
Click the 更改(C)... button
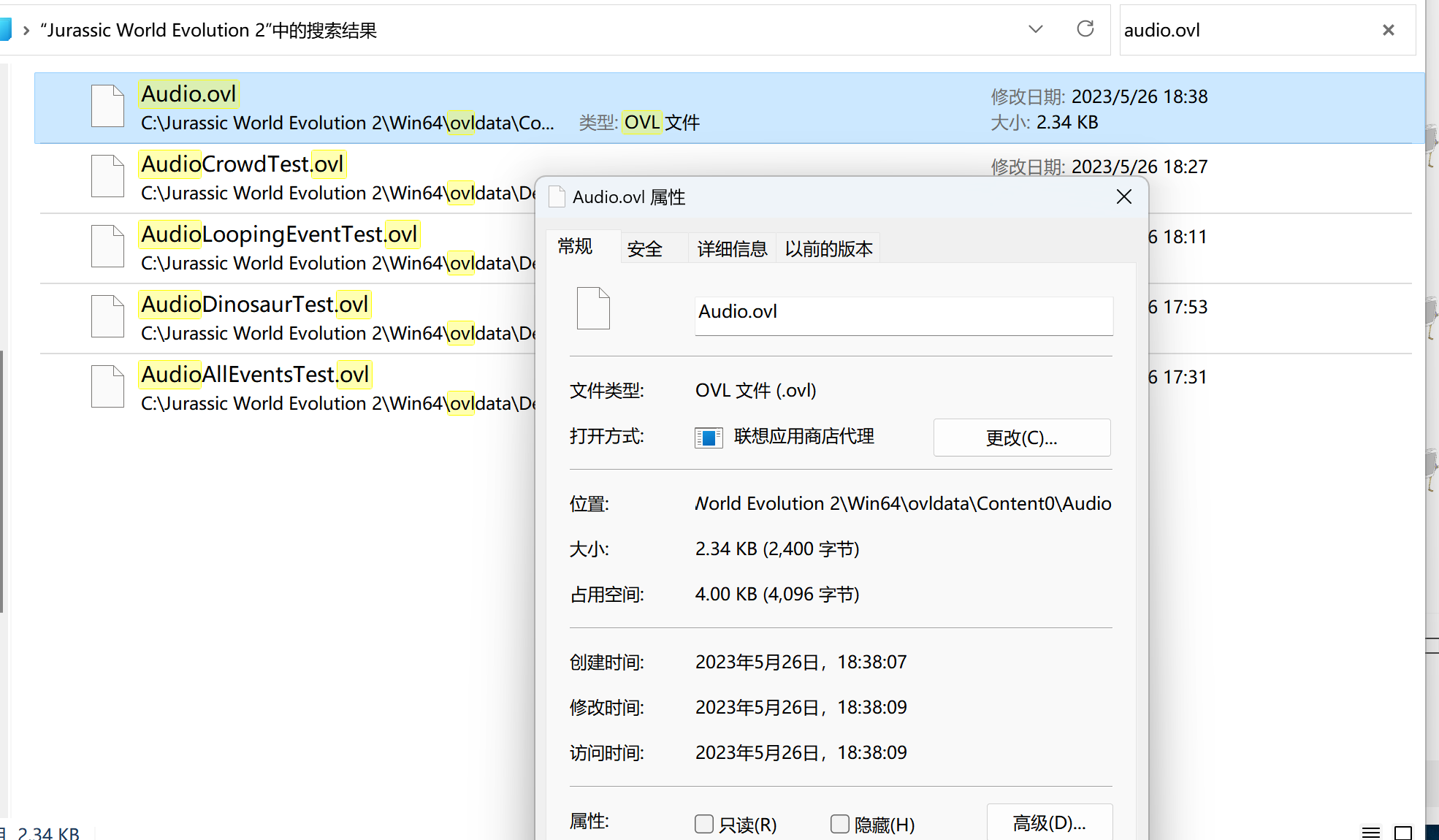pyautogui.click(x=1021, y=438)
